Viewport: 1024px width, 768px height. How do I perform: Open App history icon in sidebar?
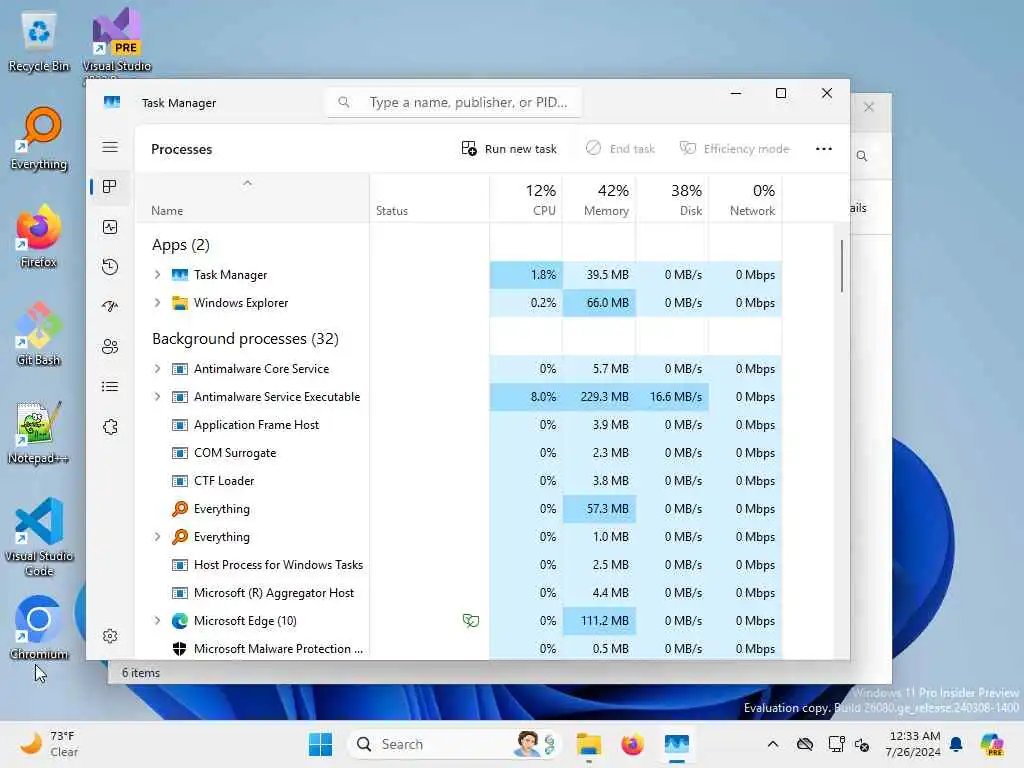click(x=110, y=266)
